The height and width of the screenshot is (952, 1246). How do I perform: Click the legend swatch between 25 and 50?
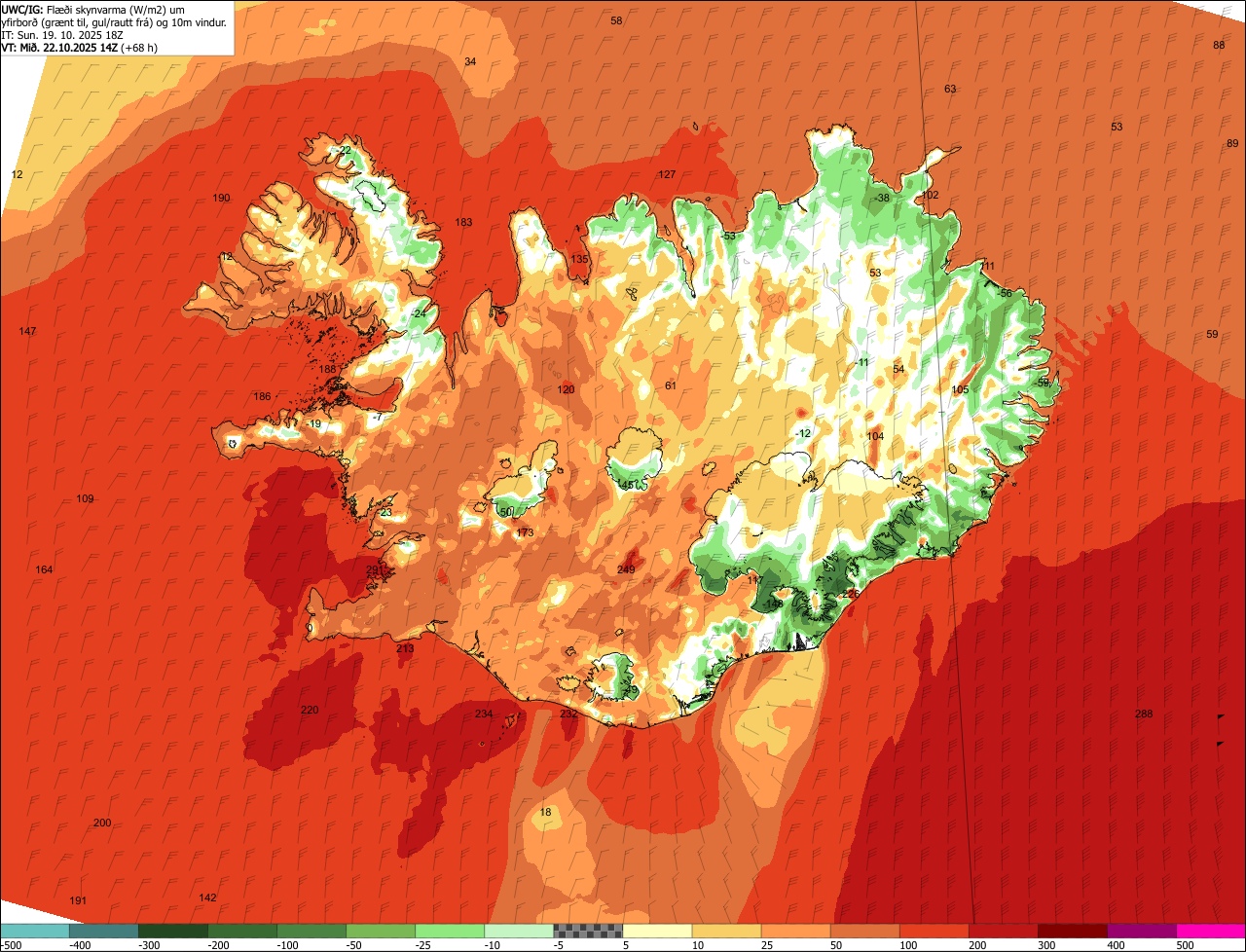[795, 931]
